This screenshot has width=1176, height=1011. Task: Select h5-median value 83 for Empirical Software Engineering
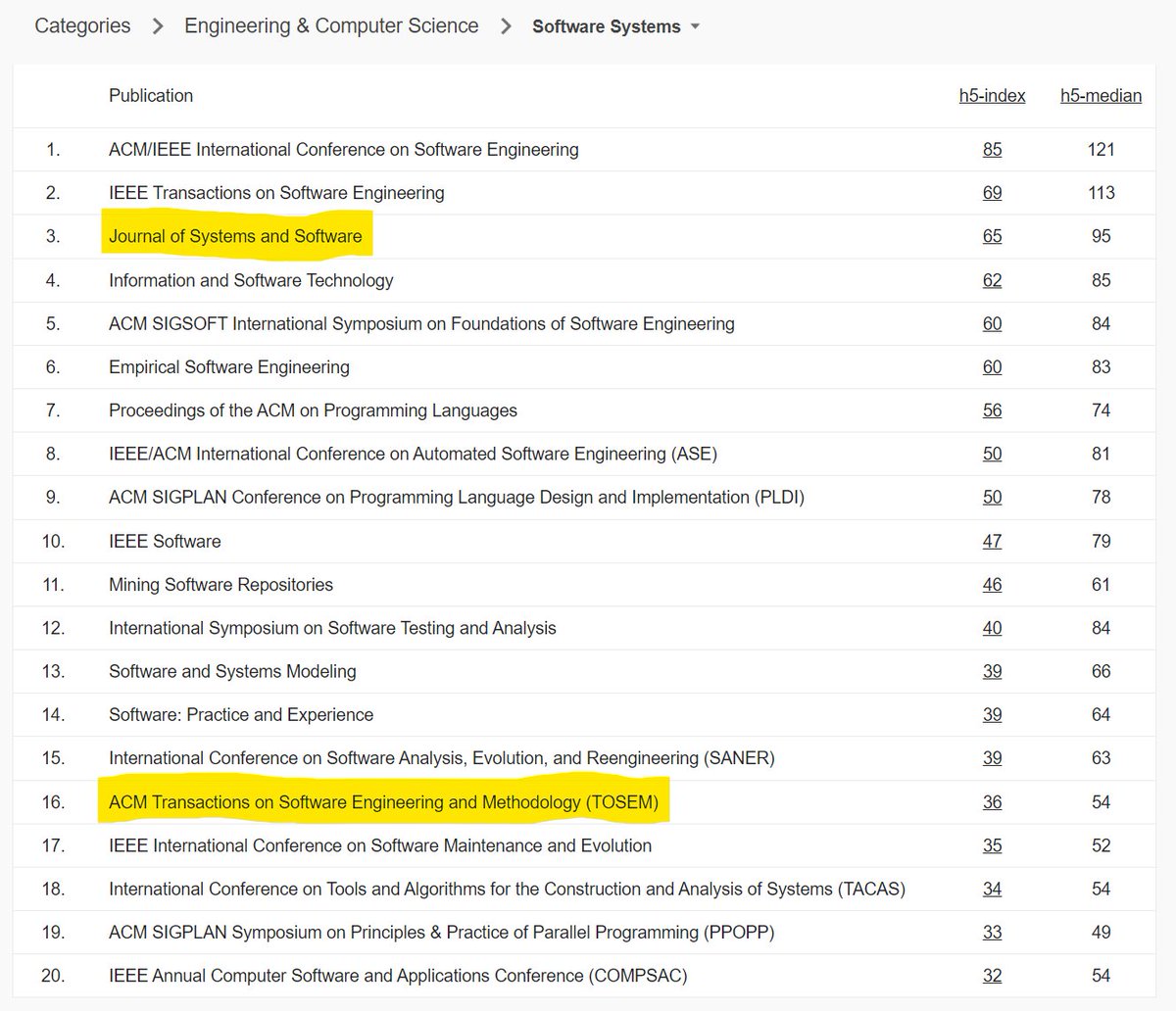coord(1101,367)
